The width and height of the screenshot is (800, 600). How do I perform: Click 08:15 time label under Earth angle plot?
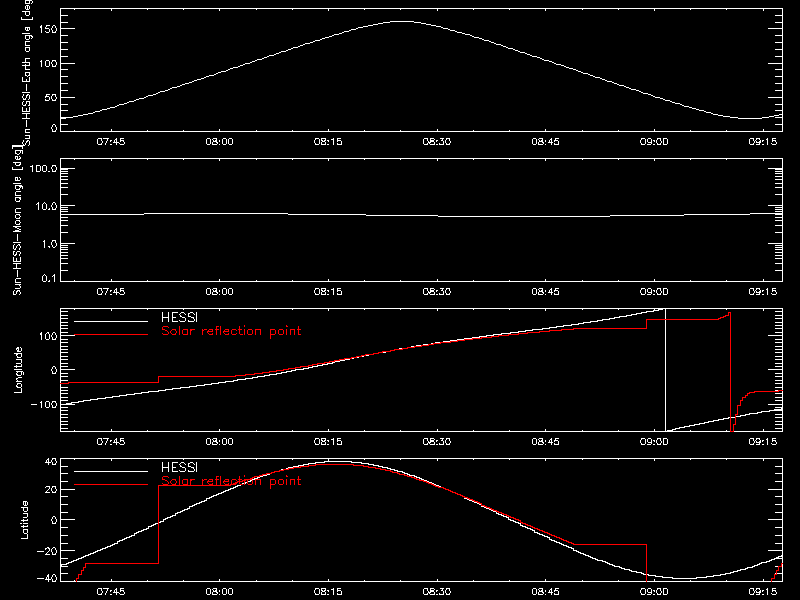(x=328, y=142)
